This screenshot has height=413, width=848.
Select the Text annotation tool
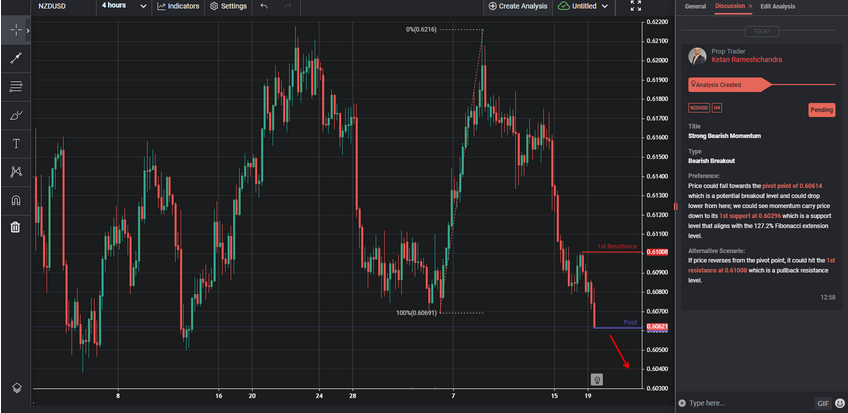click(x=16, y=143)
